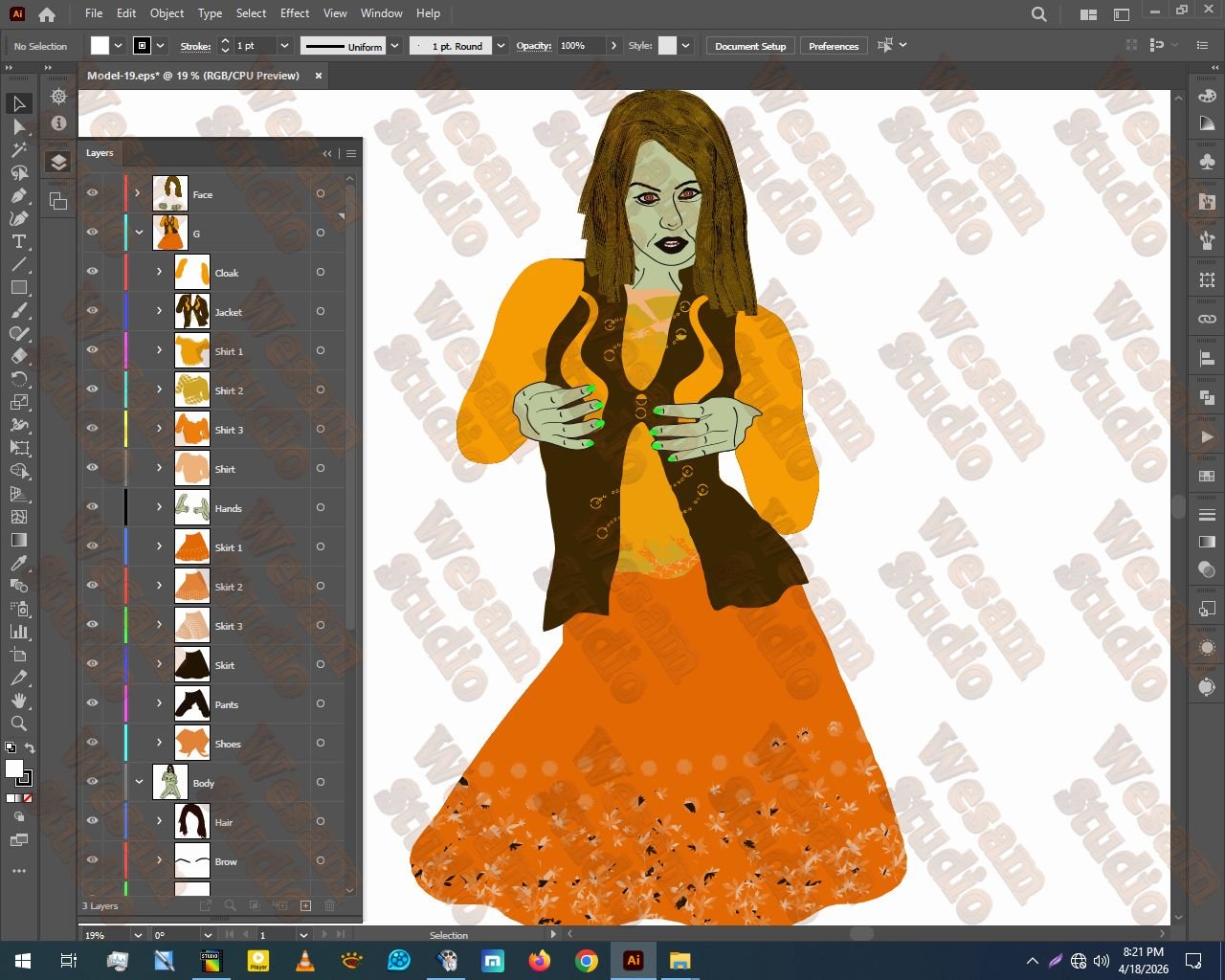Open the Symbols panel club icon

(1207, 162)
